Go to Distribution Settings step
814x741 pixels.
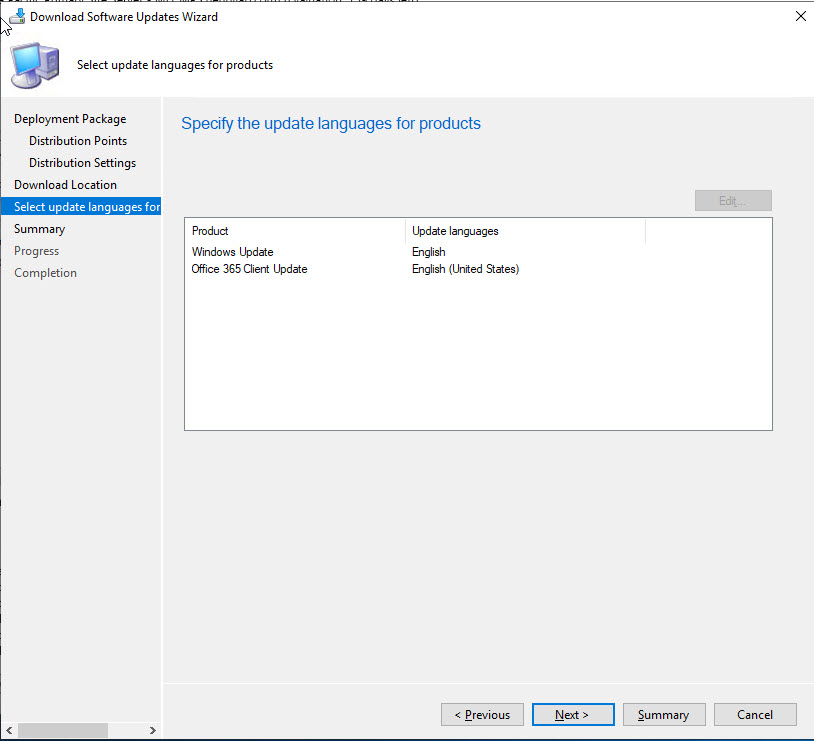tap(82, 163)
